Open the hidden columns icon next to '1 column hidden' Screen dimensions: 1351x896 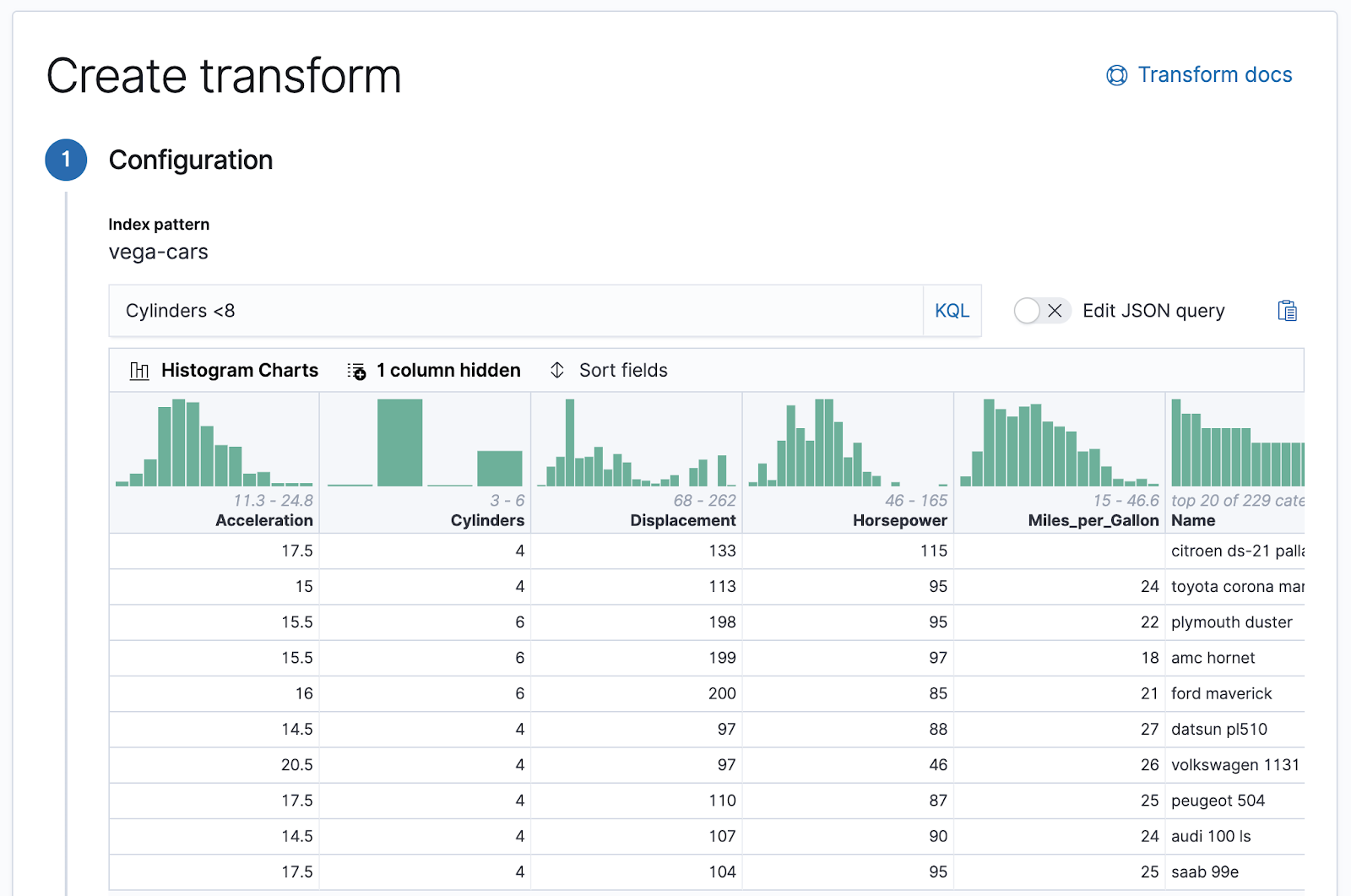pyautogui.click(x=355, y=369)
